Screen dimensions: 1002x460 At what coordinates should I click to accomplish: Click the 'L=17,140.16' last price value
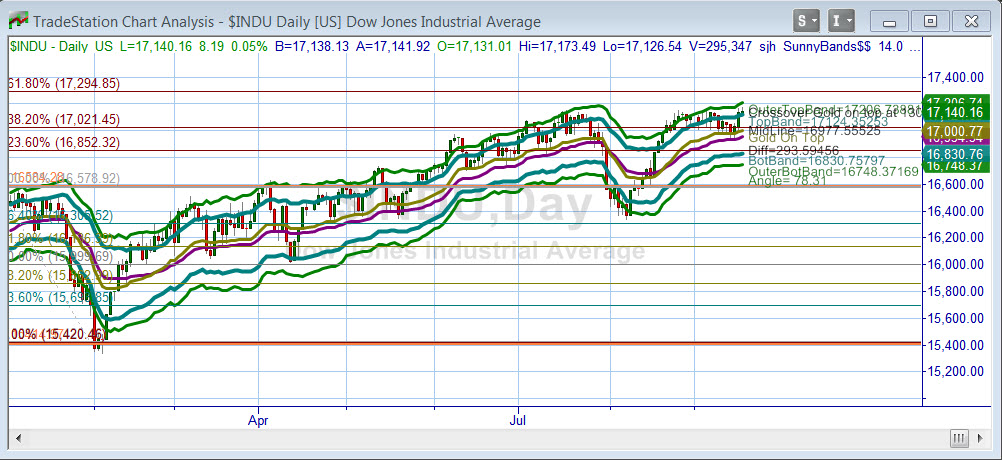click(158, 47)
